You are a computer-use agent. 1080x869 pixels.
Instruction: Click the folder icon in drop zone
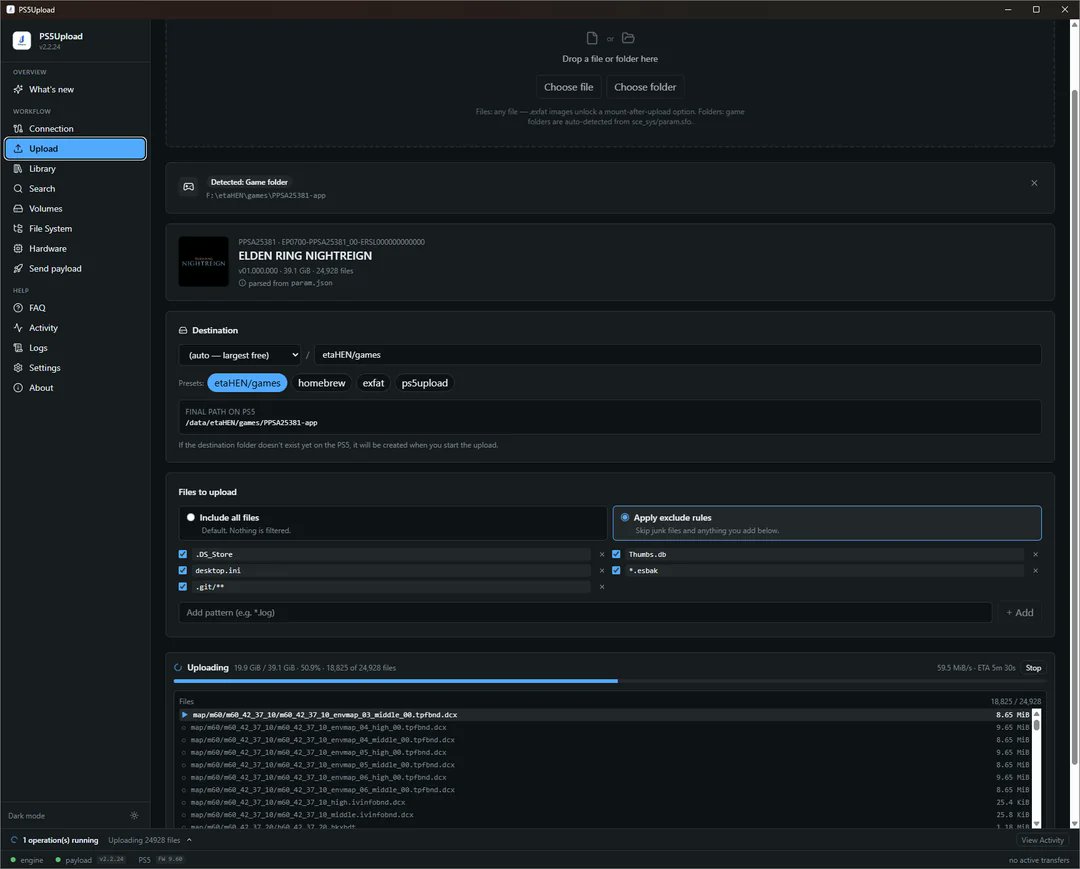[x=628, y=38]
